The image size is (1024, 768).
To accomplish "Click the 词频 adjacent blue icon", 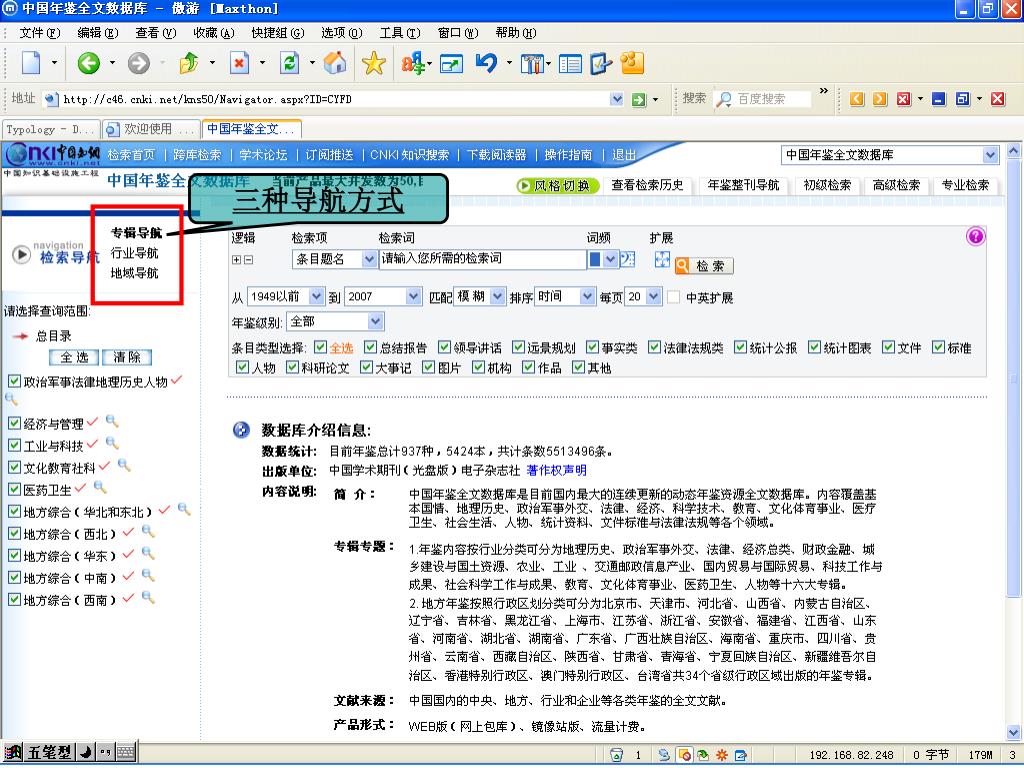I will [x=627, y=259].
